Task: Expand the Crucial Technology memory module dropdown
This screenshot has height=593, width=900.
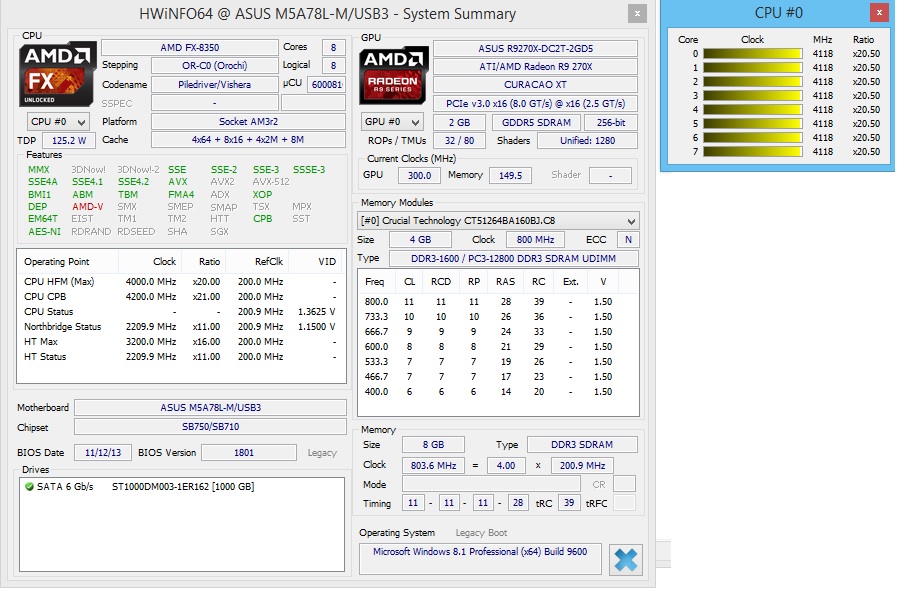Action: [x=498, y=220]
